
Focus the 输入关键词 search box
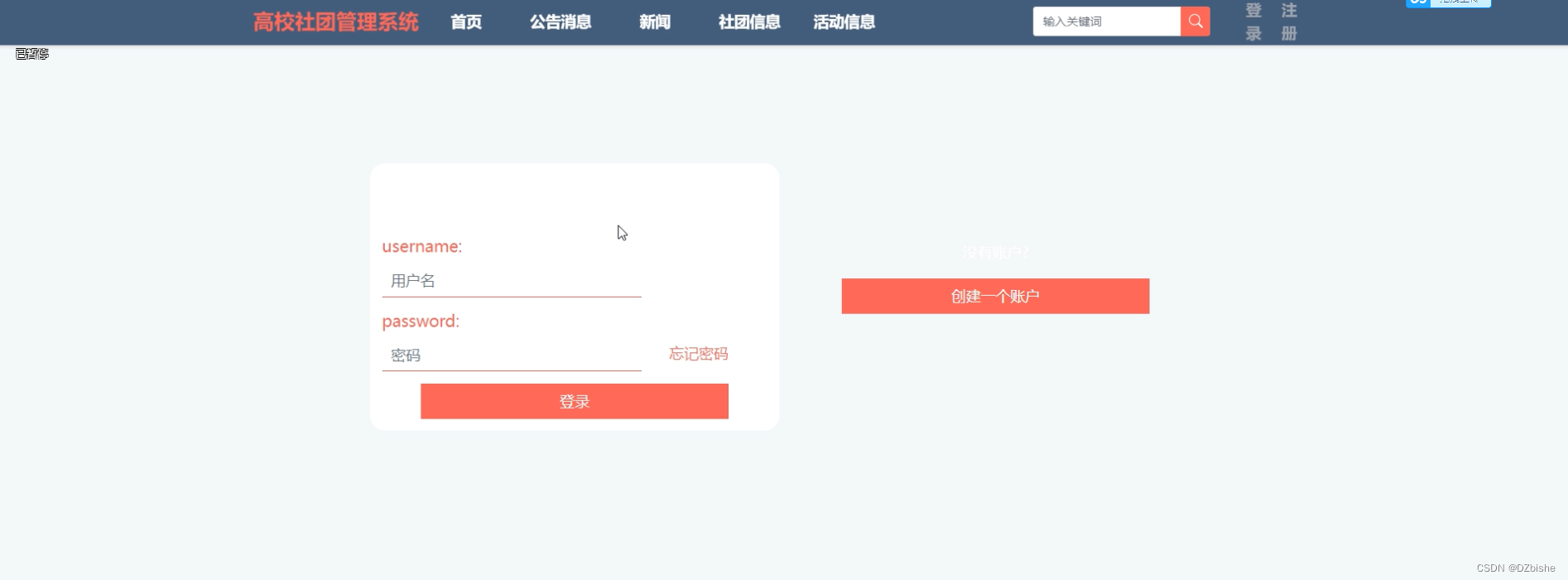[1107, 22]
